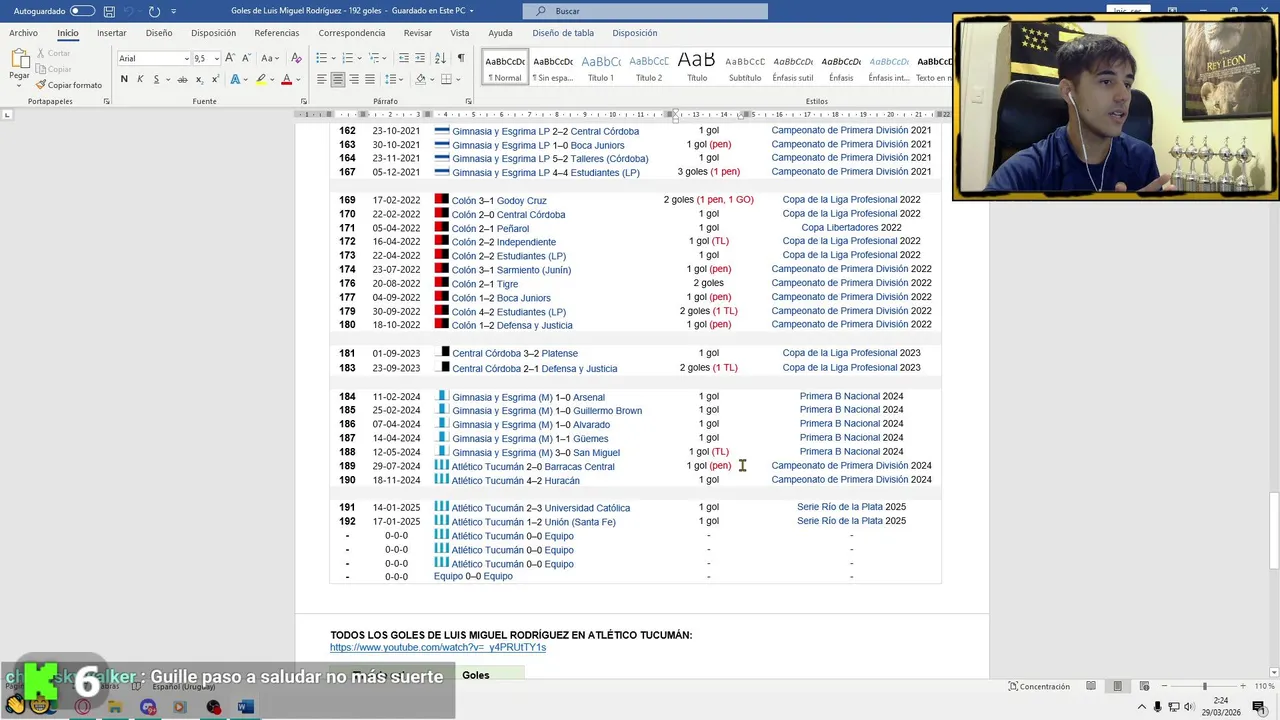Click the taskbar volume icon
1280x720 pixels.
[1189, 707]
